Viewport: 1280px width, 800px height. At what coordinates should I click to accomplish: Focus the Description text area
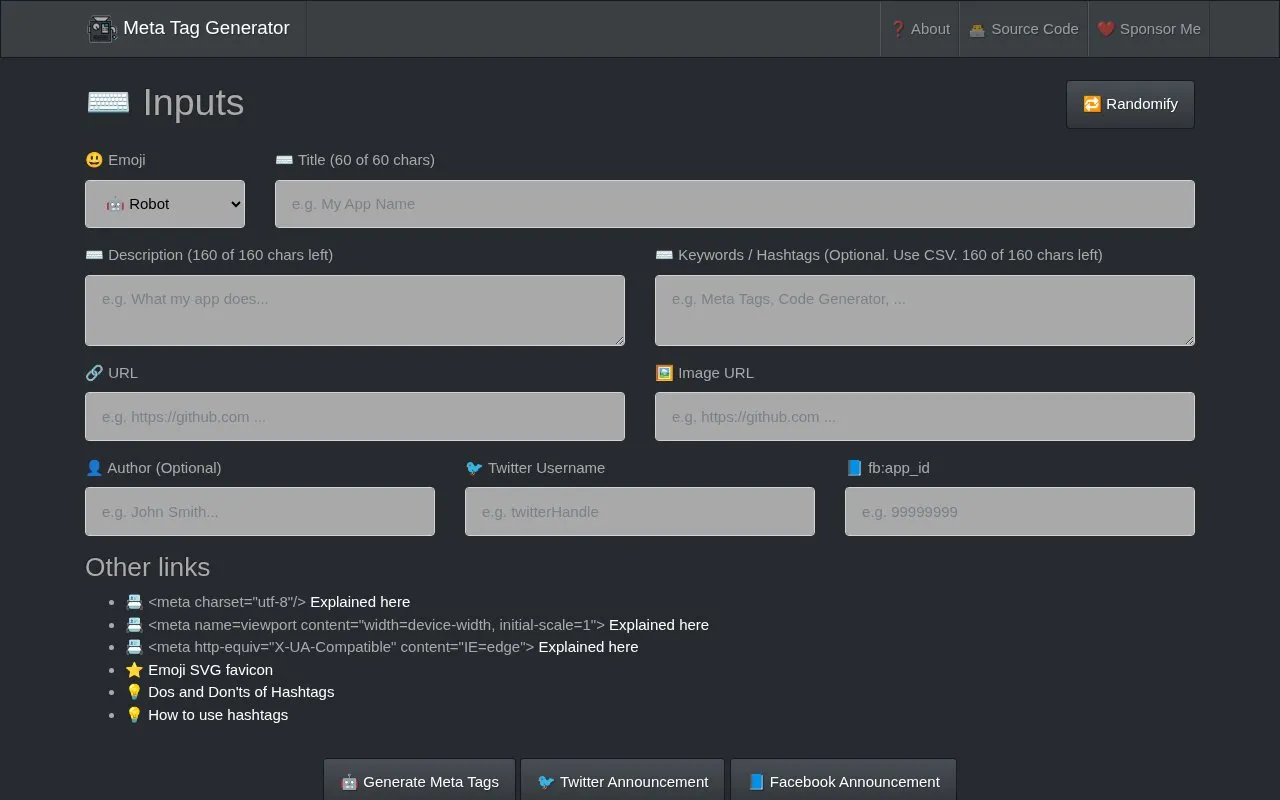click(x=355, y=310)
